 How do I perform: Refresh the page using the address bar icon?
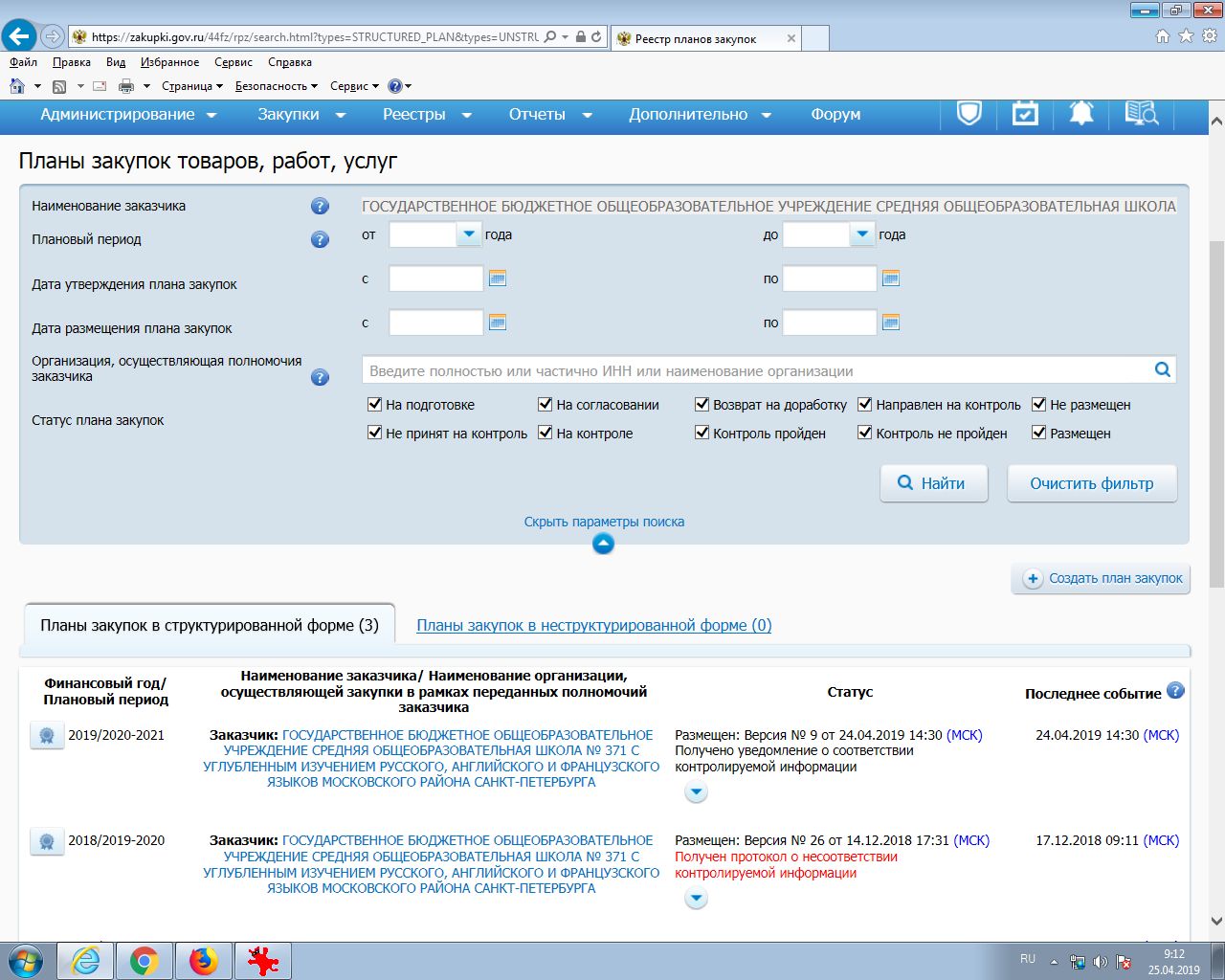tap(596, 37)
